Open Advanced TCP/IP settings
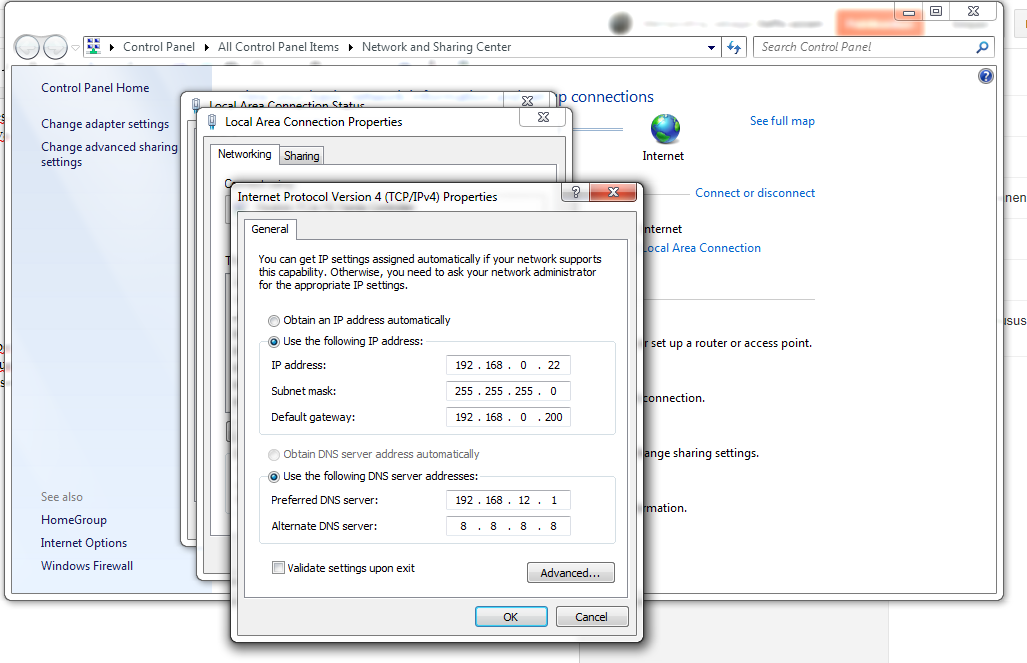 click(570, 573)
